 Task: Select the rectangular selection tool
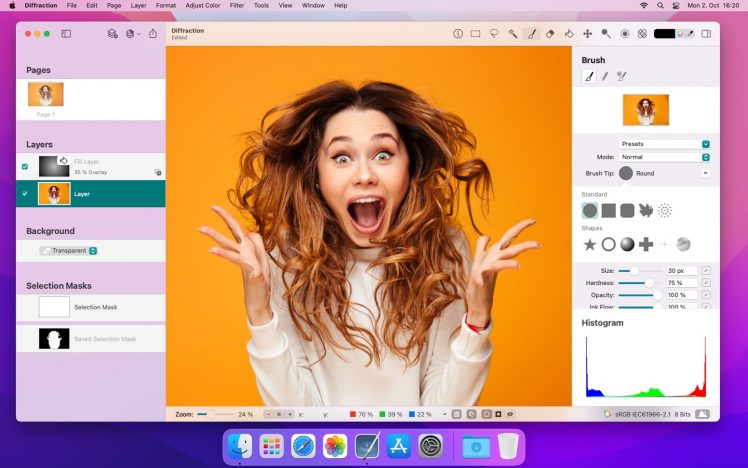[x=476, y=33]
